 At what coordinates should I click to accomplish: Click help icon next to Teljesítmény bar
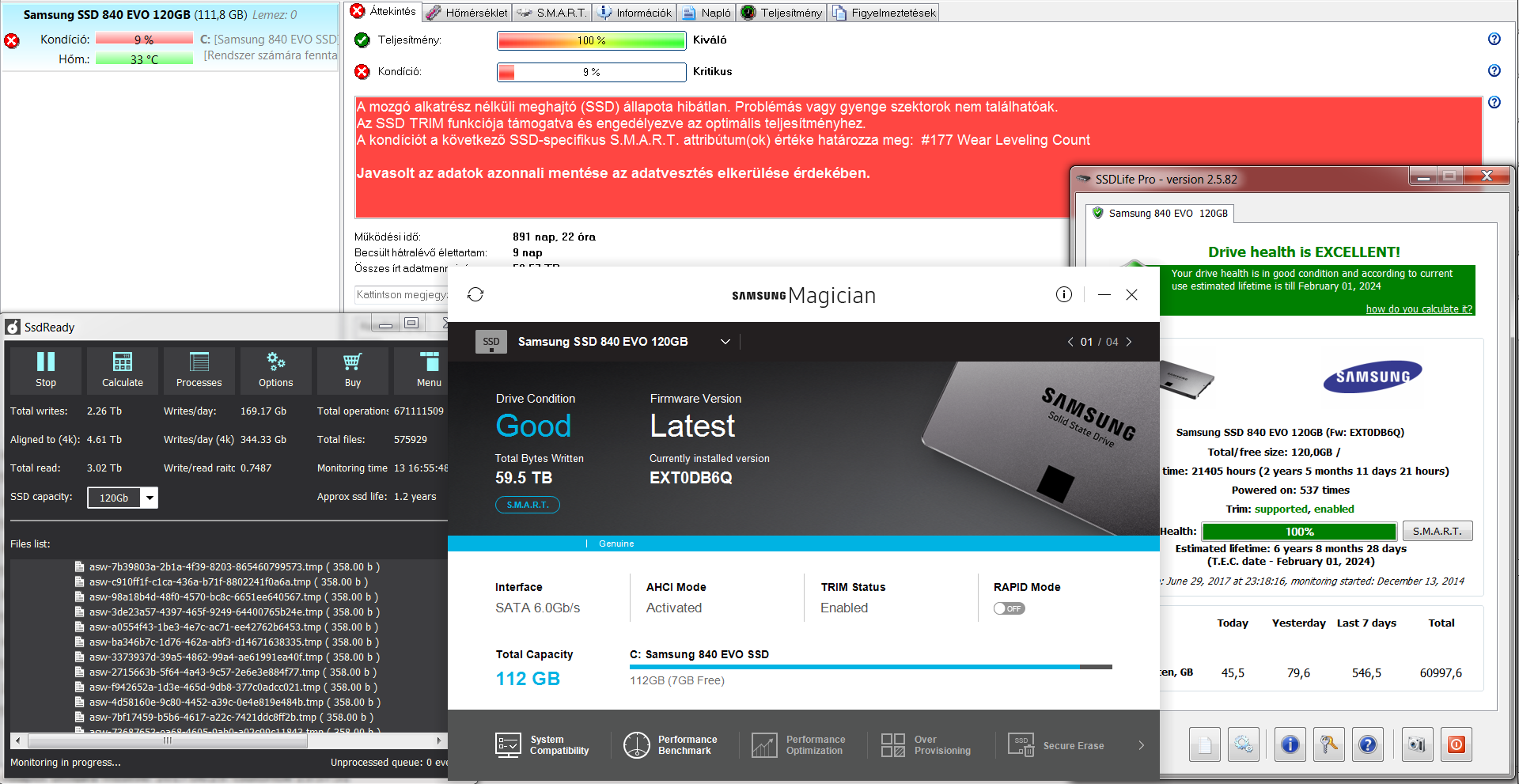click(1494, 39)
